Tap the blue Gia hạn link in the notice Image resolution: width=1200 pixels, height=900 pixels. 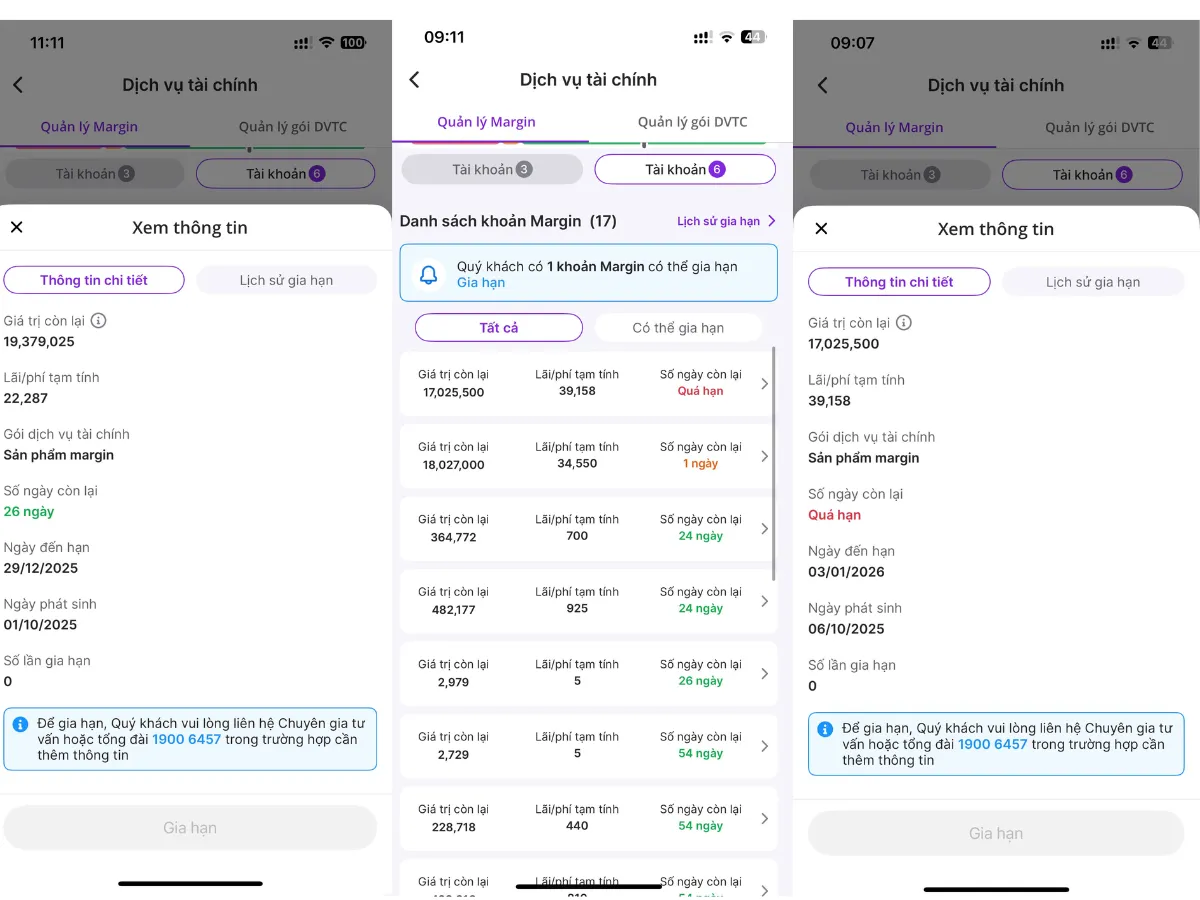pyautogui.click(x=481, y=283)
